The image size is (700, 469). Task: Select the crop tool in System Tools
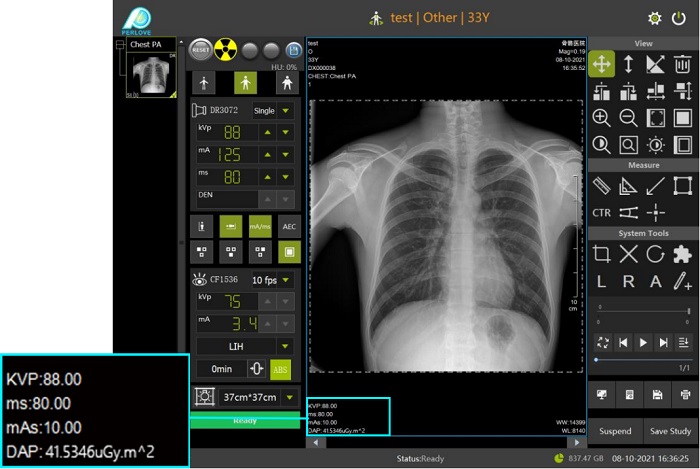click(x=602, y=254)
